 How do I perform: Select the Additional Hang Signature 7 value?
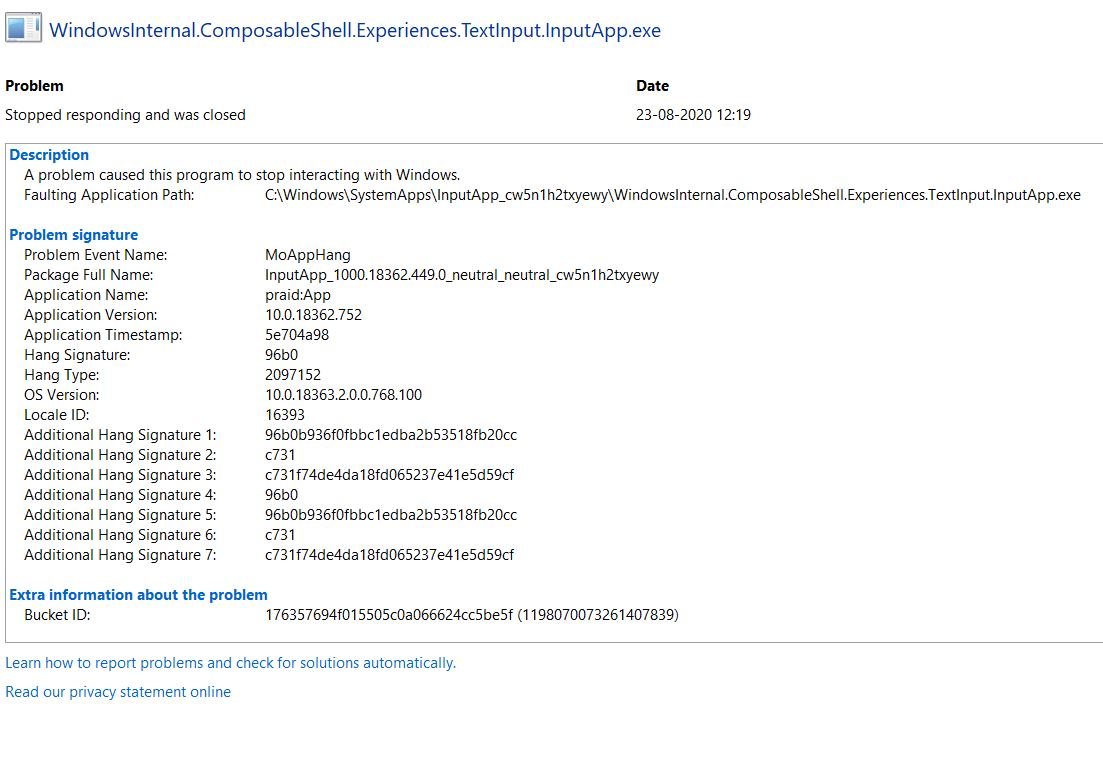click(x=389, y=555)
